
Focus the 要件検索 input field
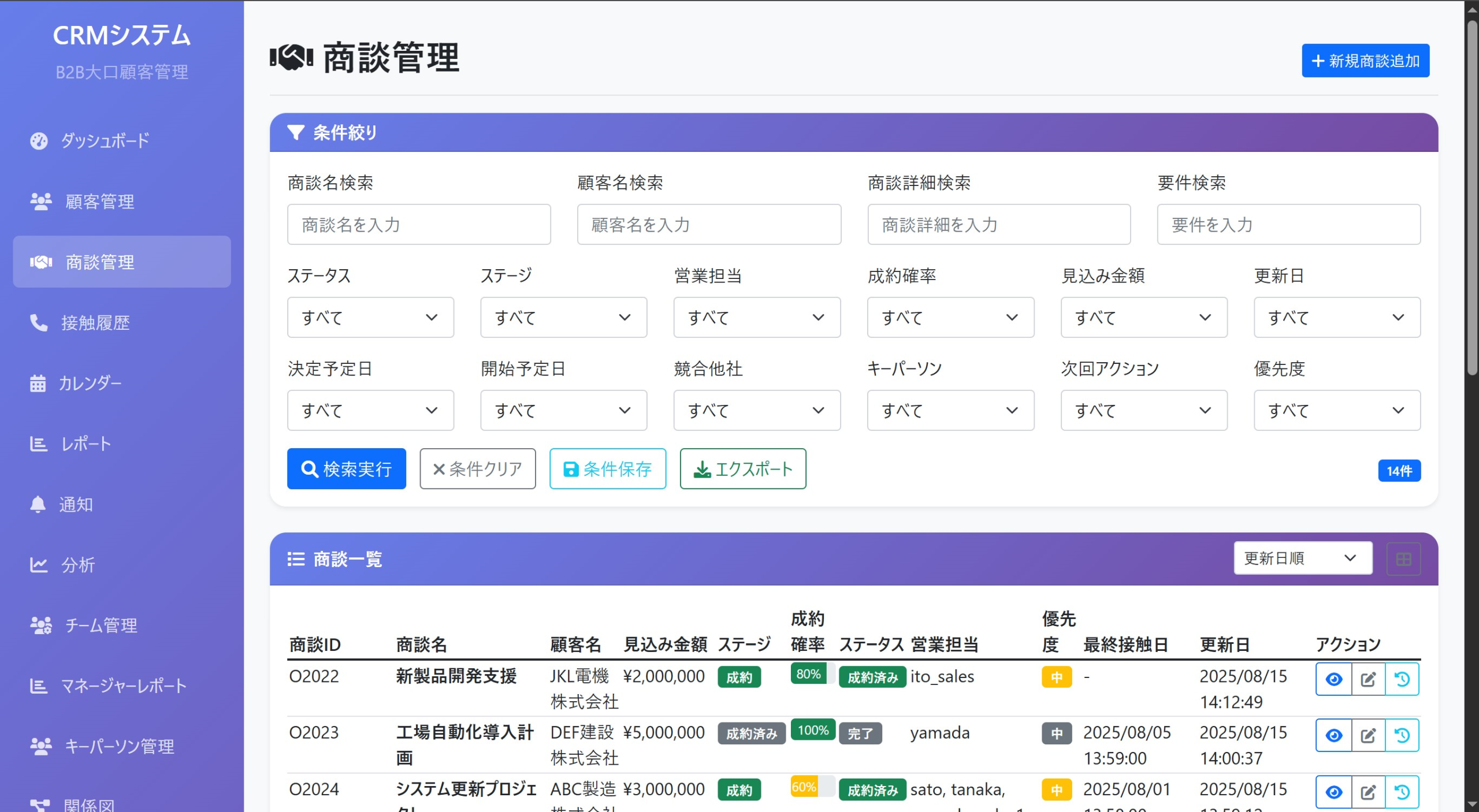point(1289,224)
